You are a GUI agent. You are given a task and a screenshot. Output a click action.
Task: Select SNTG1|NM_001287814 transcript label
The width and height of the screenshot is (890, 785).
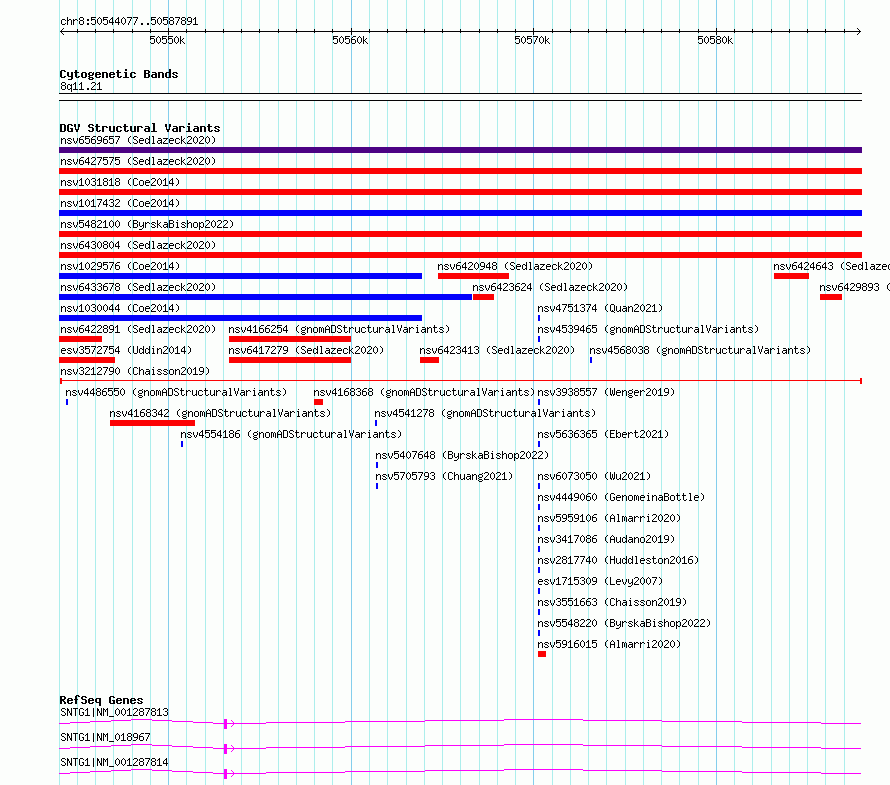(114, 762)
